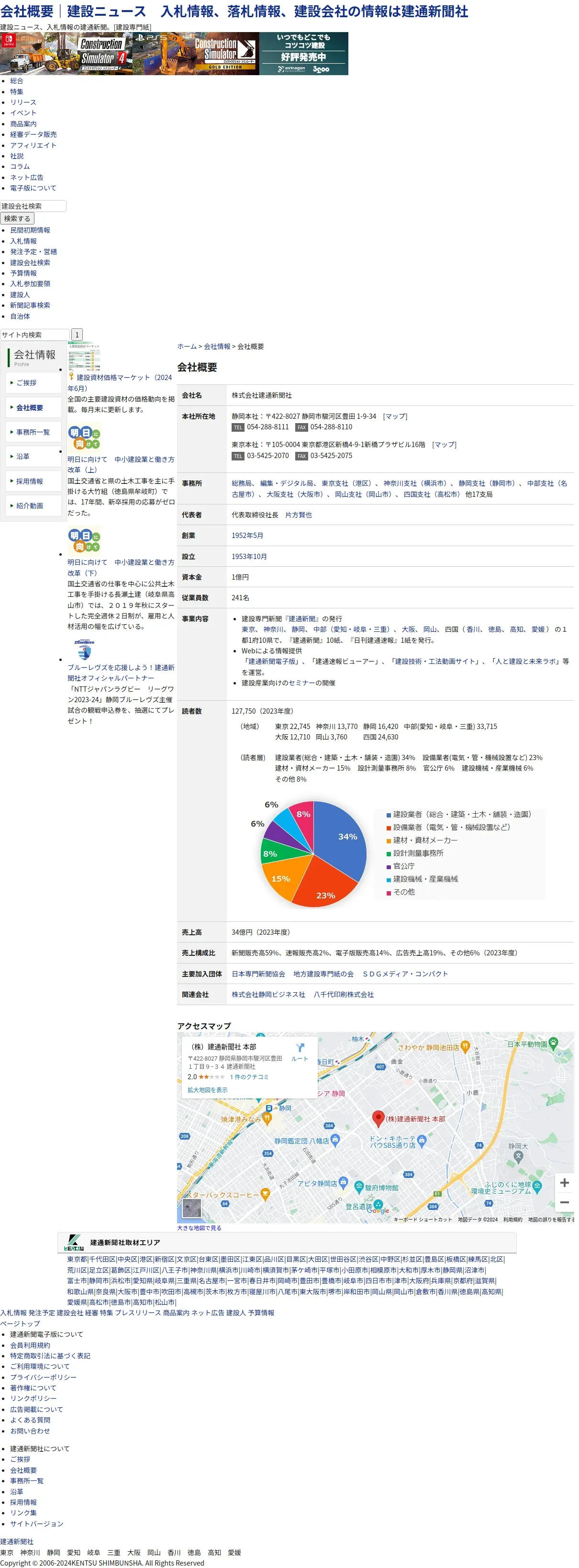Open the 日本専門新聞協会 link
Image resolution: width=579 pixels, height=1568 pixels.
tap(258, 974)
